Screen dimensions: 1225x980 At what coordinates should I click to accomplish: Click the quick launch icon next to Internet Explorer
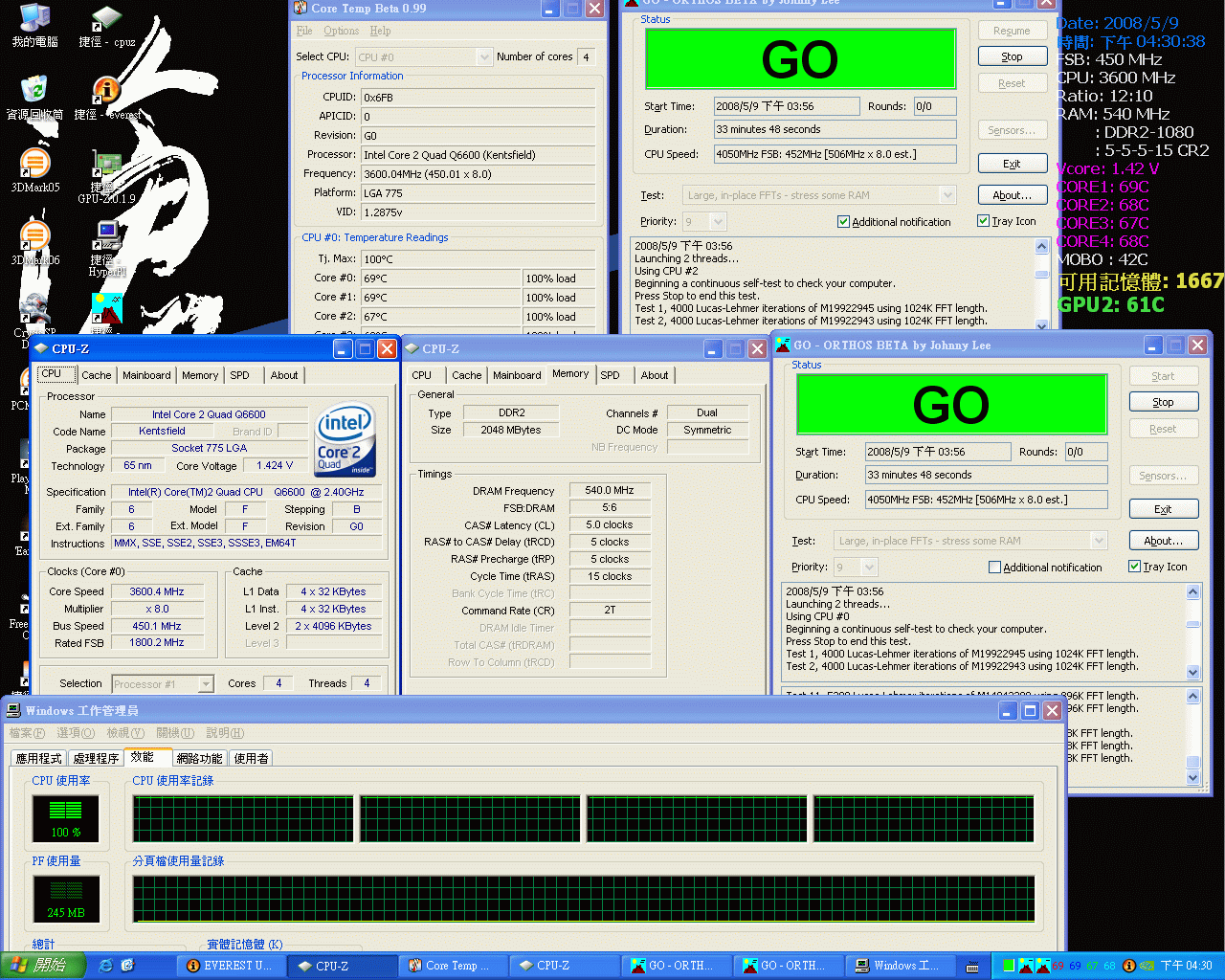[x=127, y=966]
